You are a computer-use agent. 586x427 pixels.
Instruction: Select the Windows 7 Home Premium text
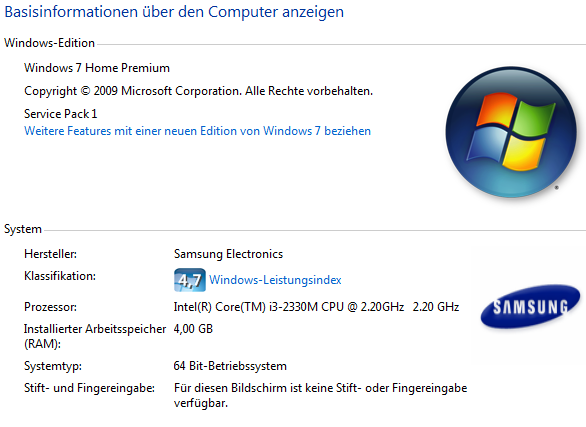point(97,68)
